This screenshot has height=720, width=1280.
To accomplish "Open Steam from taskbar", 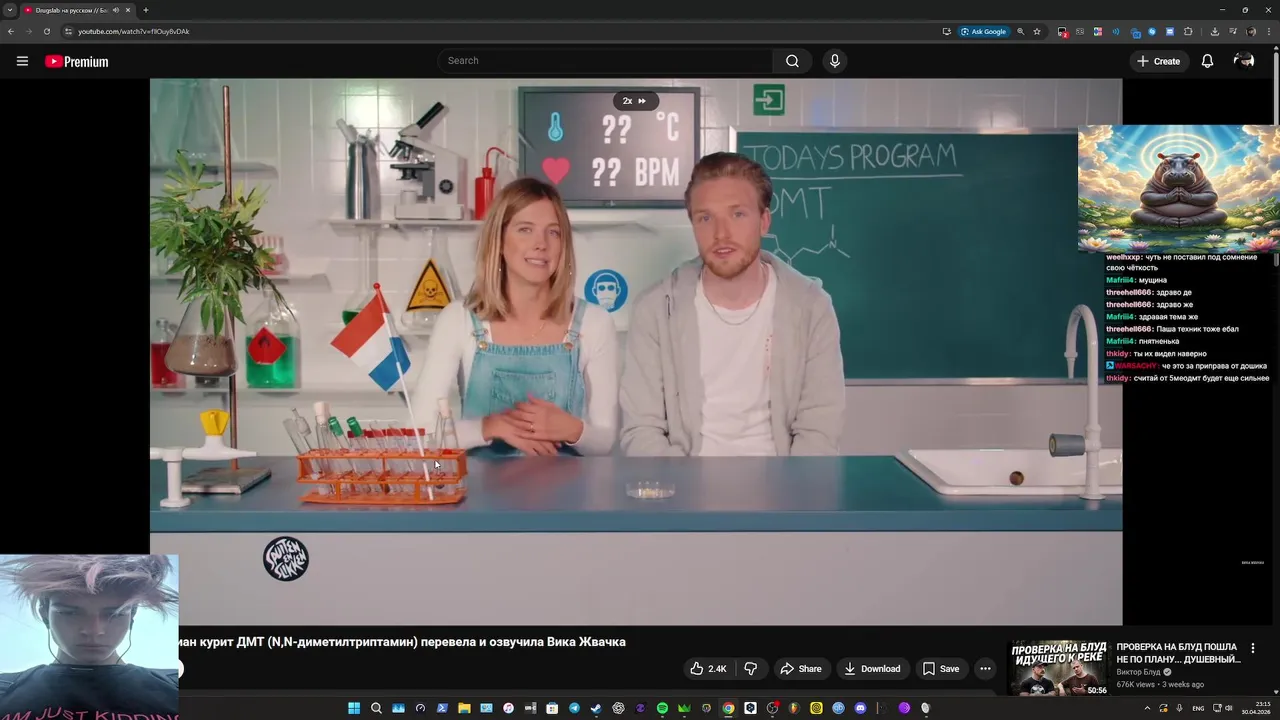I will pos(596,708).
